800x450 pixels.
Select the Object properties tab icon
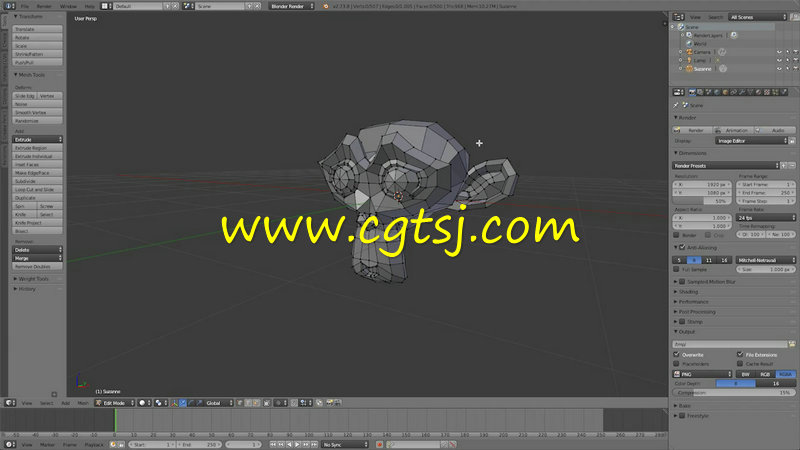[x=725, y=92]
